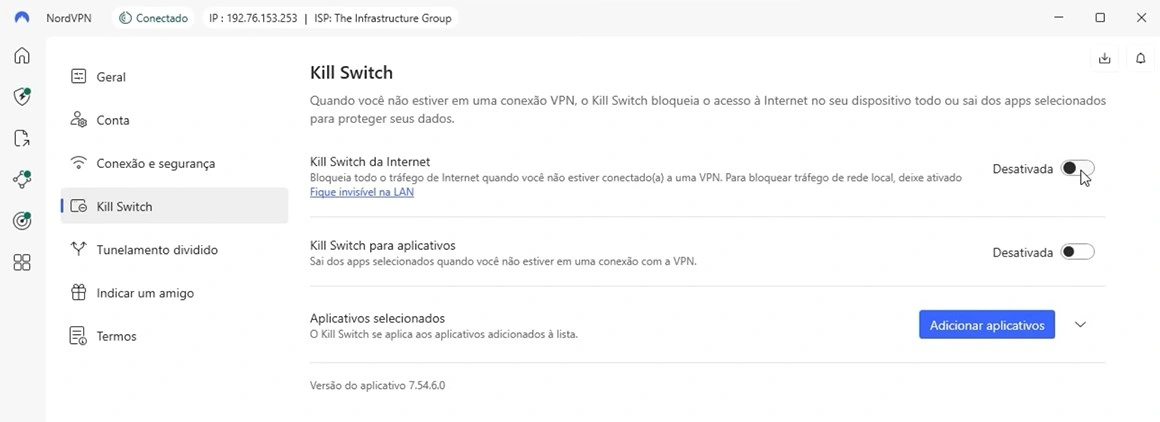The height and width of the screenshot is (422, 1160).
Task: Click the Aplicativos selecionados label
Action: click(377, 318)
